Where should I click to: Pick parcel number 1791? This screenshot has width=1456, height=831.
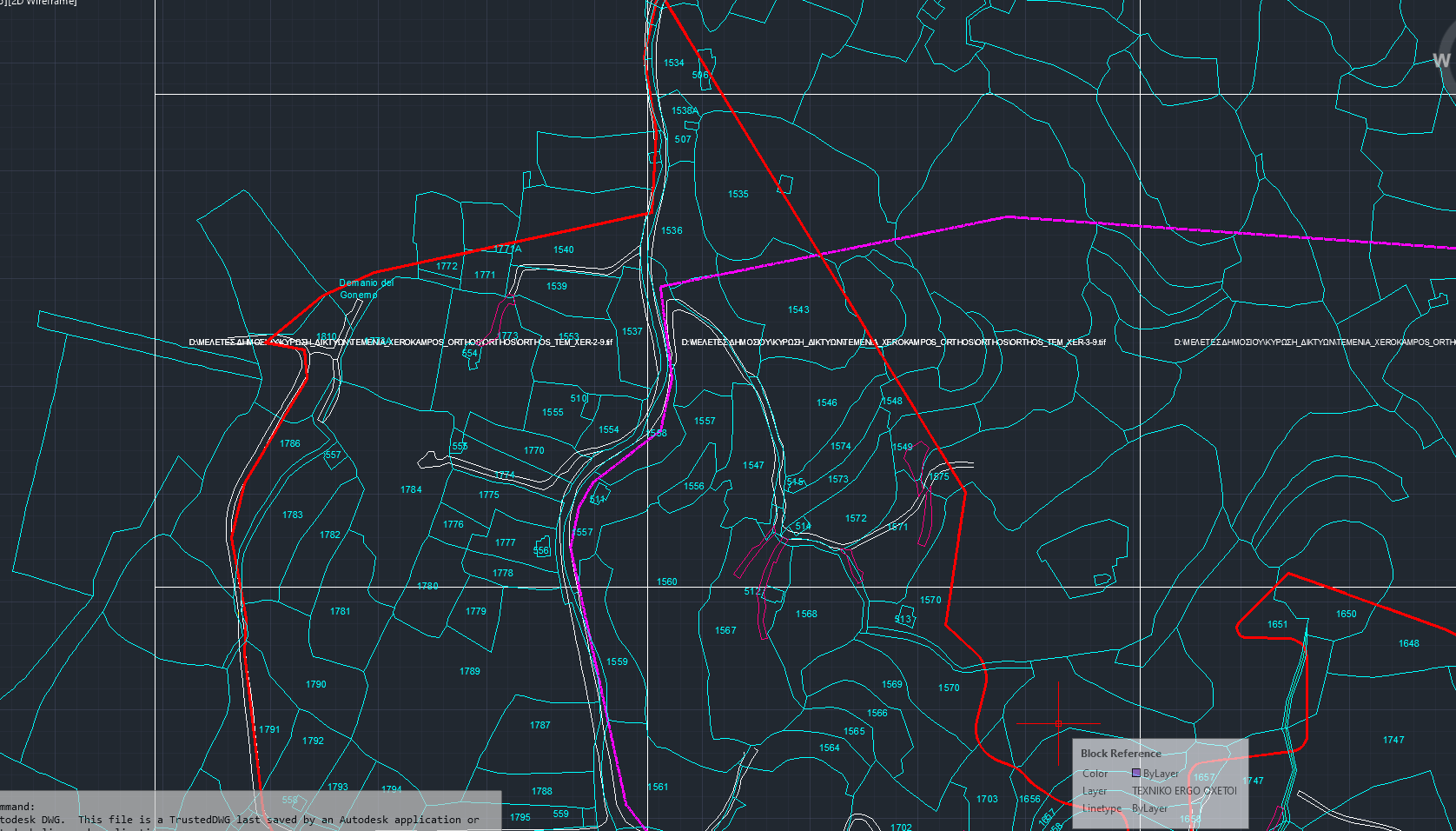coord(269,730)
